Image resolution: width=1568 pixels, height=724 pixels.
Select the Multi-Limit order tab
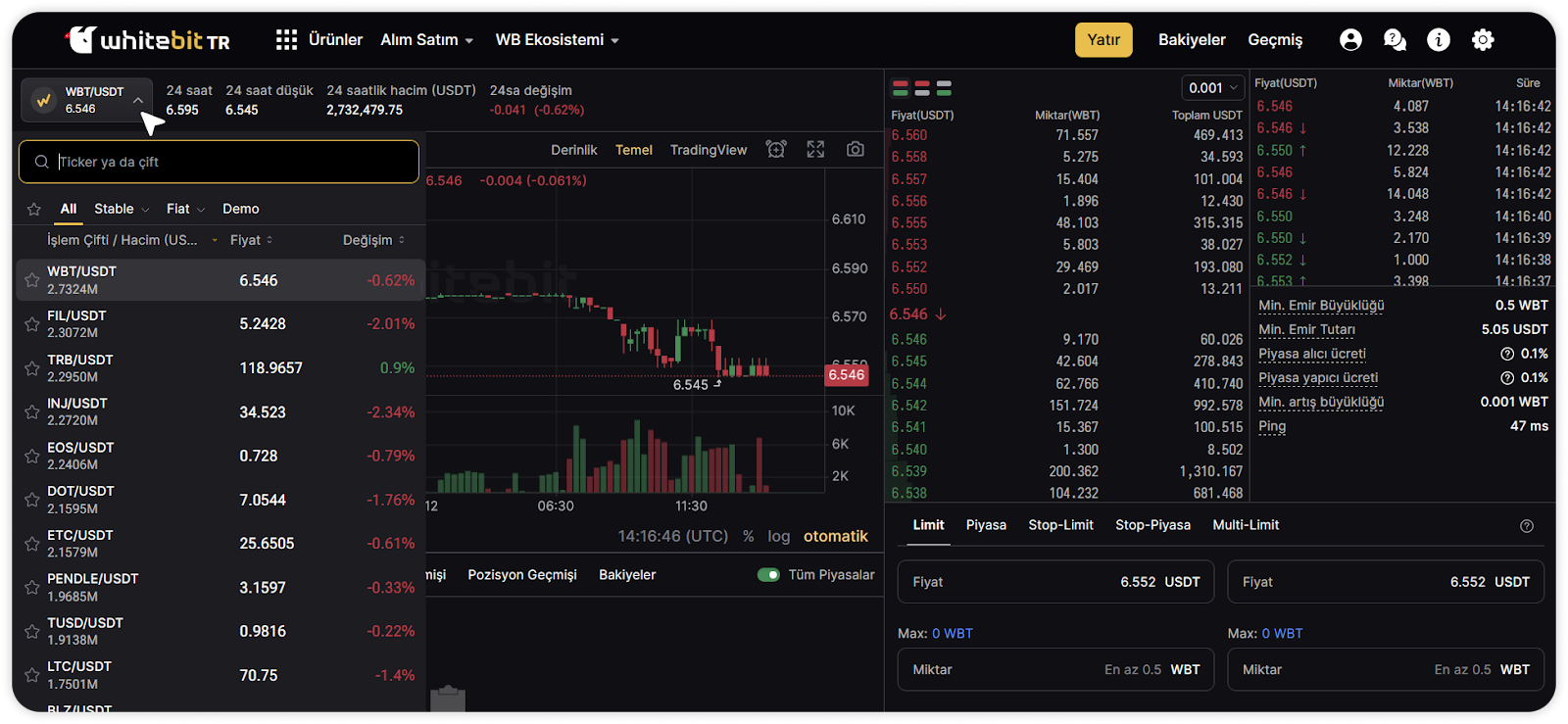click(x=1246, y=525)
